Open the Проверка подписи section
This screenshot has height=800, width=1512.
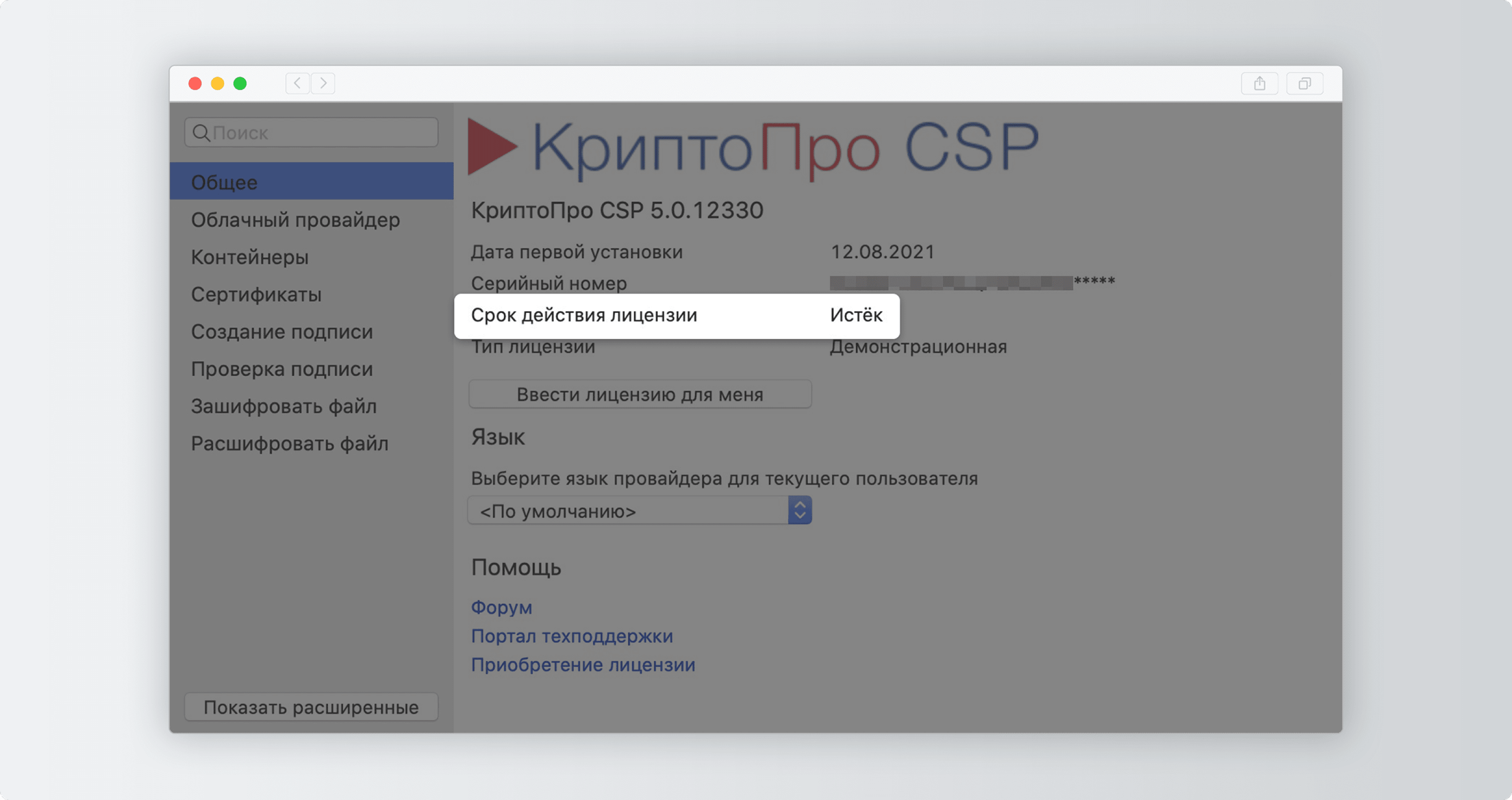[x=311, y=369]
